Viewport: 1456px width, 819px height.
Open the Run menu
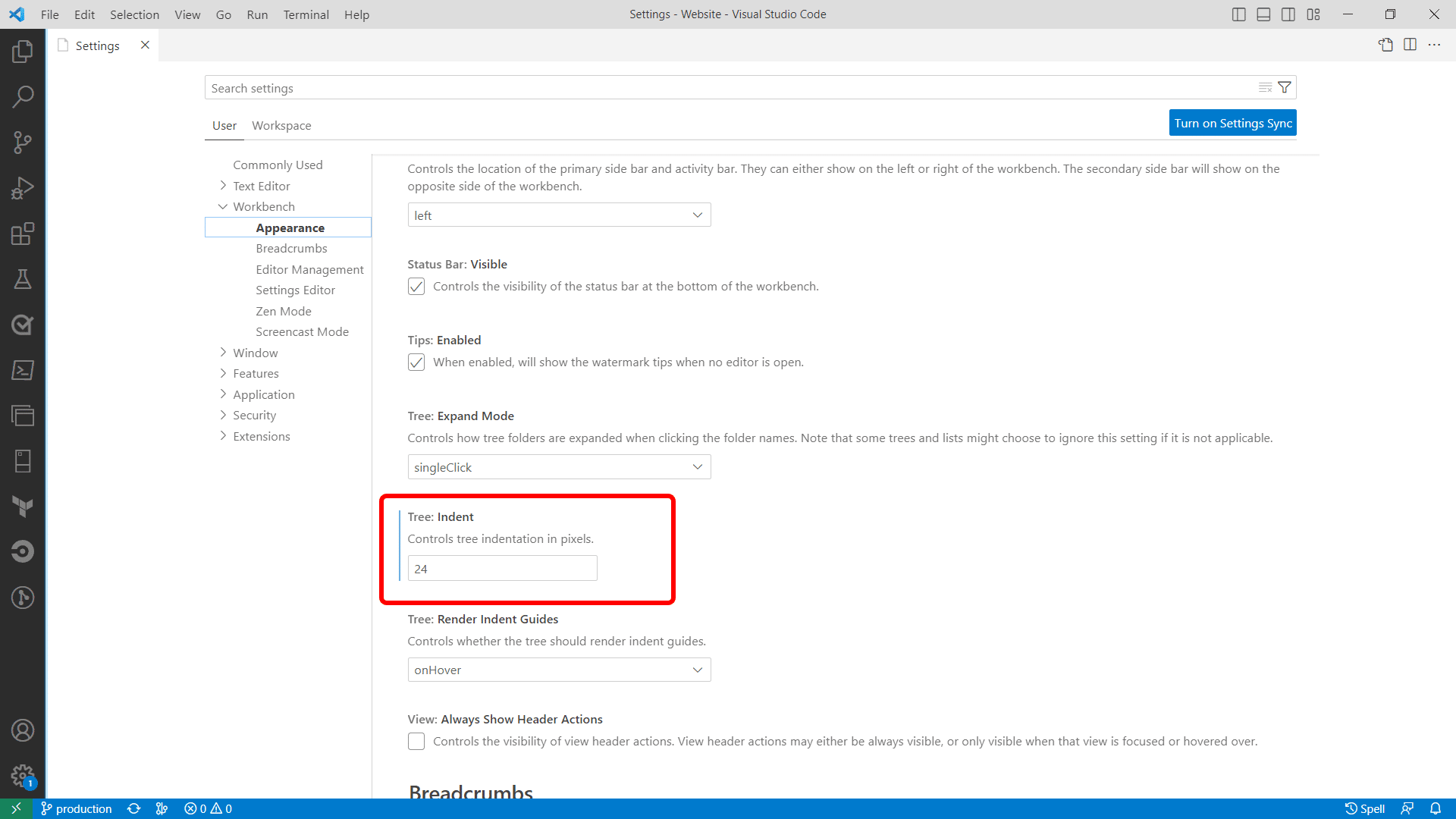pos(257,14)
